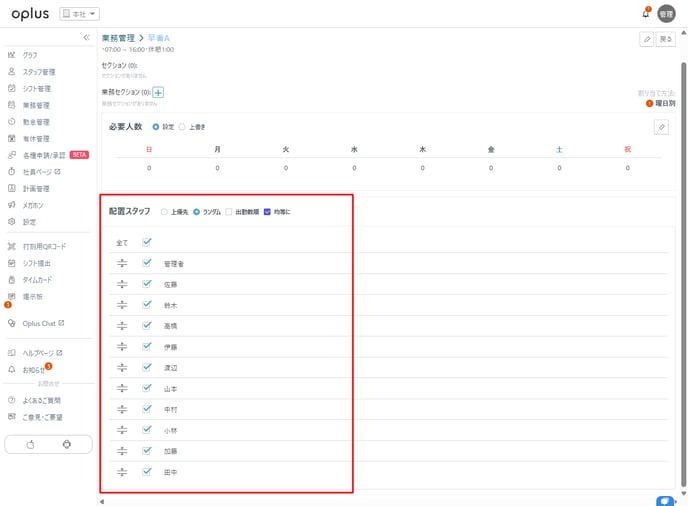Screen dimensions: 688x506
Task: Uncheck the checkbox for staff 田中
Action: coord(147,471)
